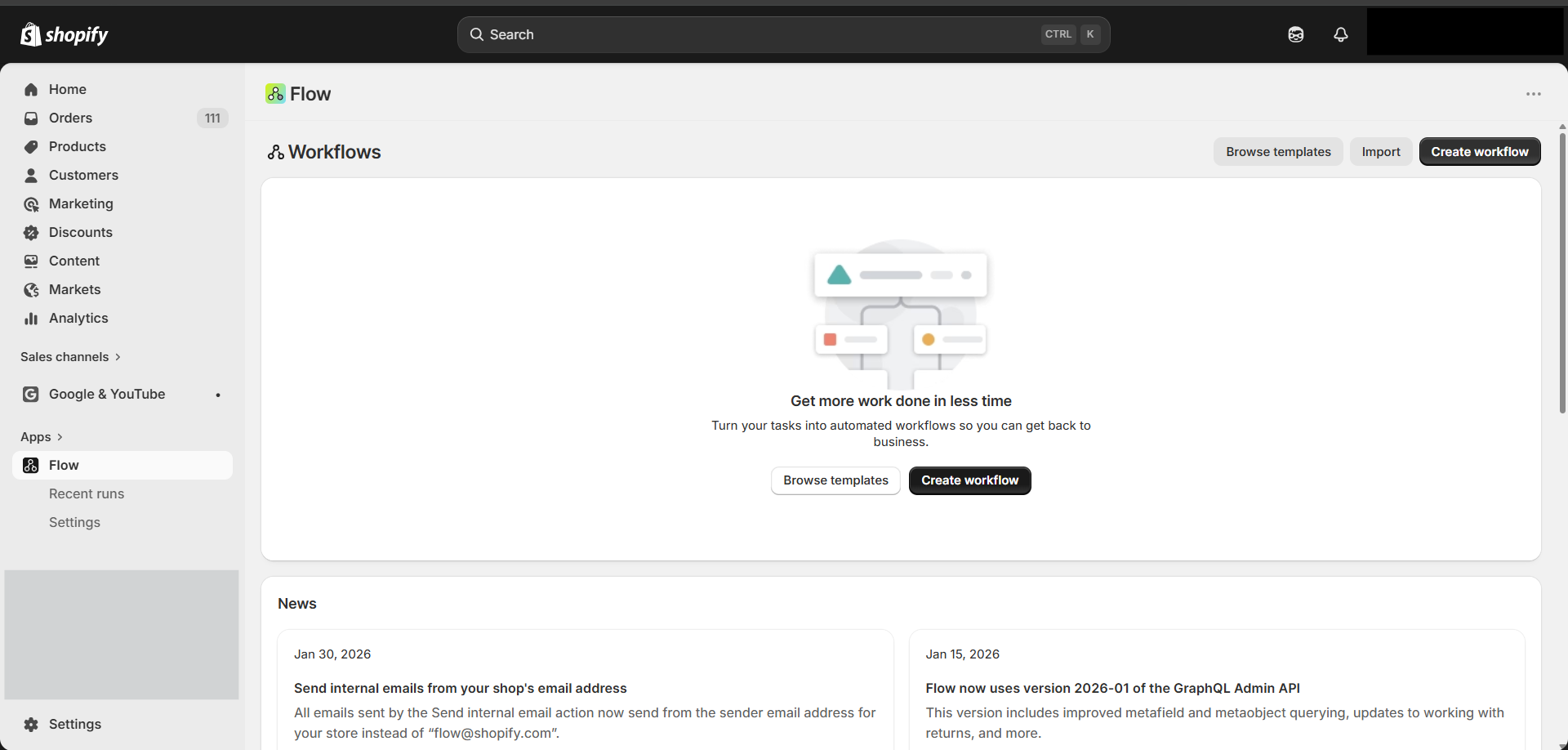Screen dimensions: 1568x750
Task: Click the Analytics bar chart icon
Action: click(31, 319)
